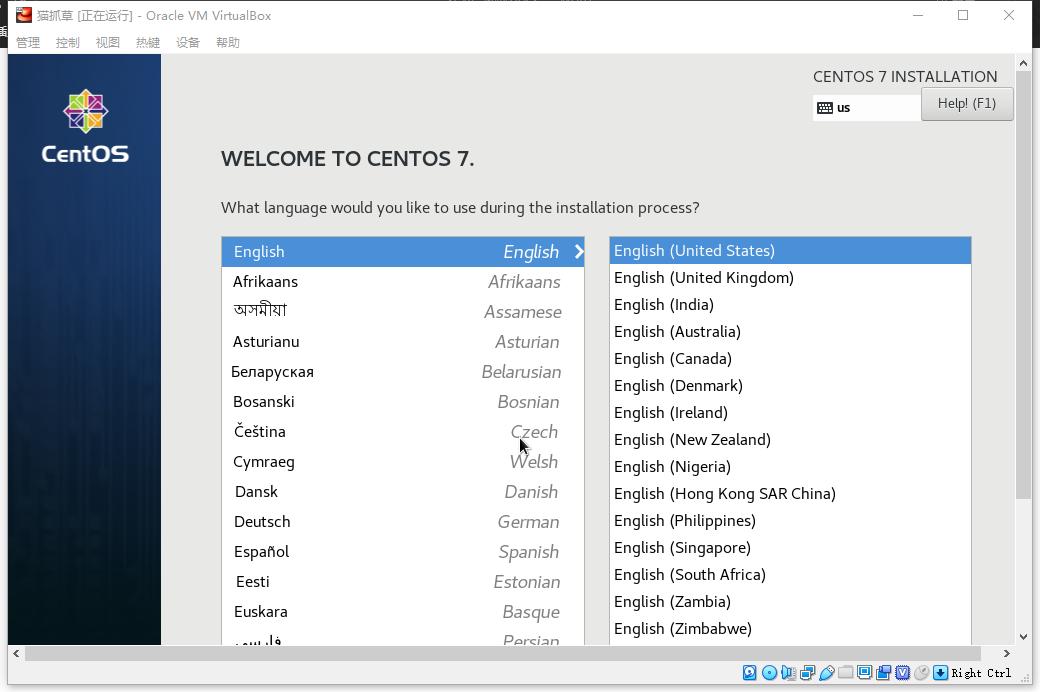Click the network adapters status icon
Image resolution: width=1040 pixels, height=692 pixels.
click(x=807, y=673)
